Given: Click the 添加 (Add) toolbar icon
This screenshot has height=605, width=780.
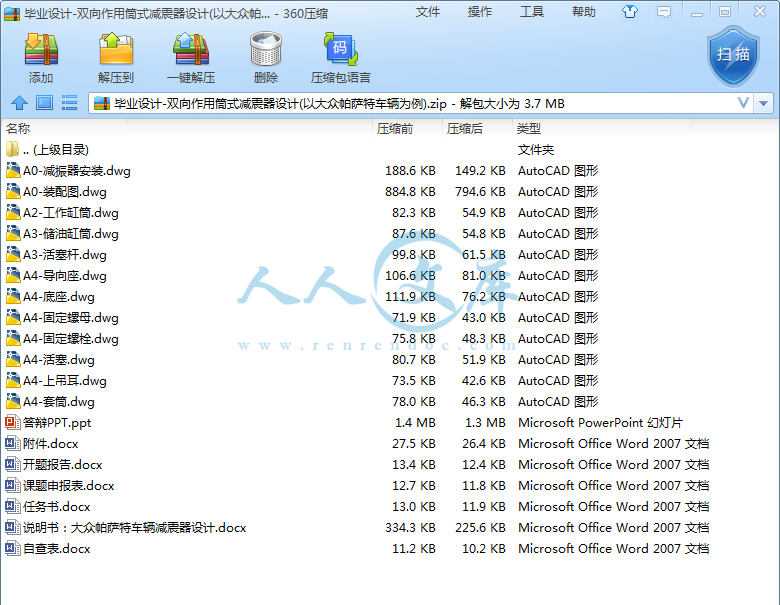Looking at the screenshot, I should coord(41,50).
